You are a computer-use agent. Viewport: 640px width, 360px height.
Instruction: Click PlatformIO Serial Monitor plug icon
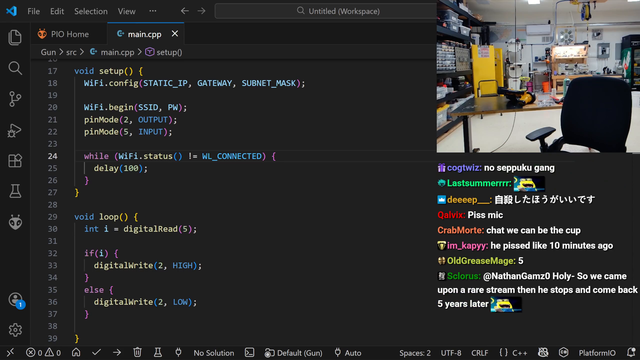coord(178,353)
